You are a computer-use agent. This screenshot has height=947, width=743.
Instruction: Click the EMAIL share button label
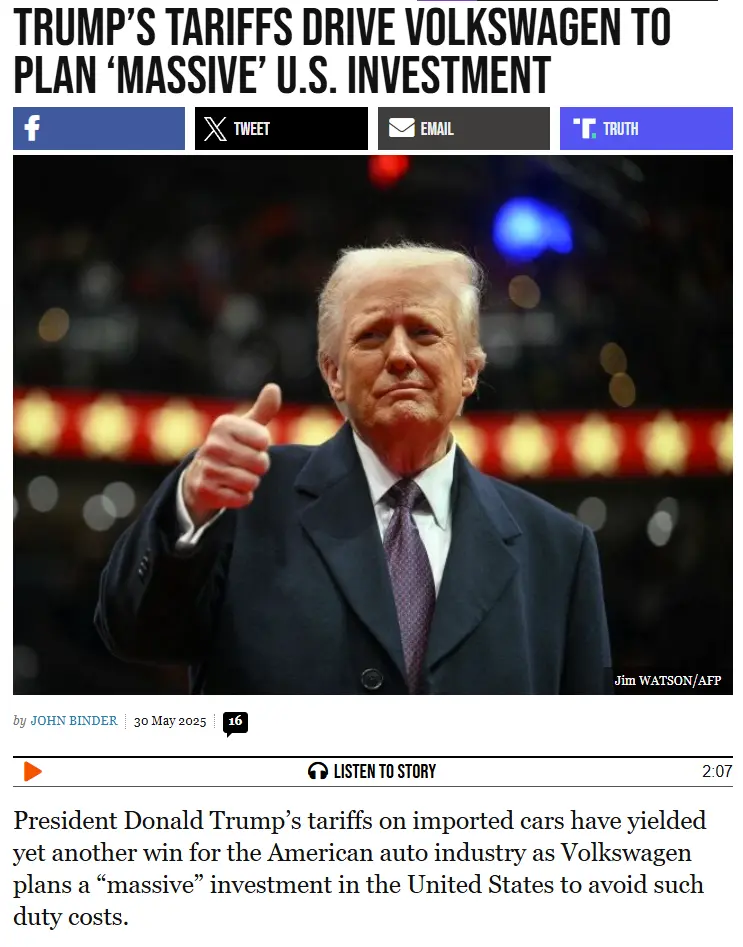(437, 129)
